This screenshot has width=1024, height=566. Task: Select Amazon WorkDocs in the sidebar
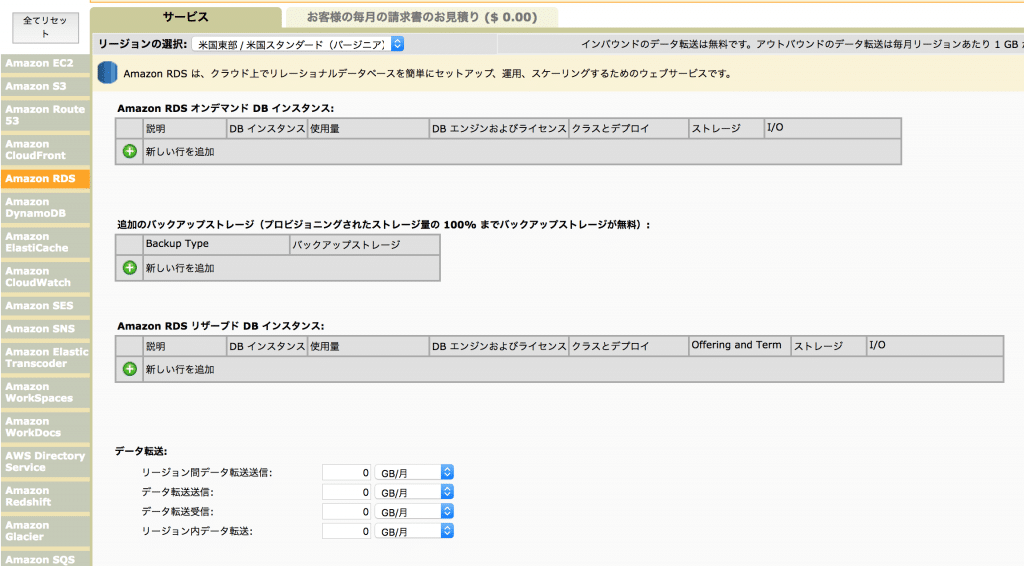coord(45,427)
